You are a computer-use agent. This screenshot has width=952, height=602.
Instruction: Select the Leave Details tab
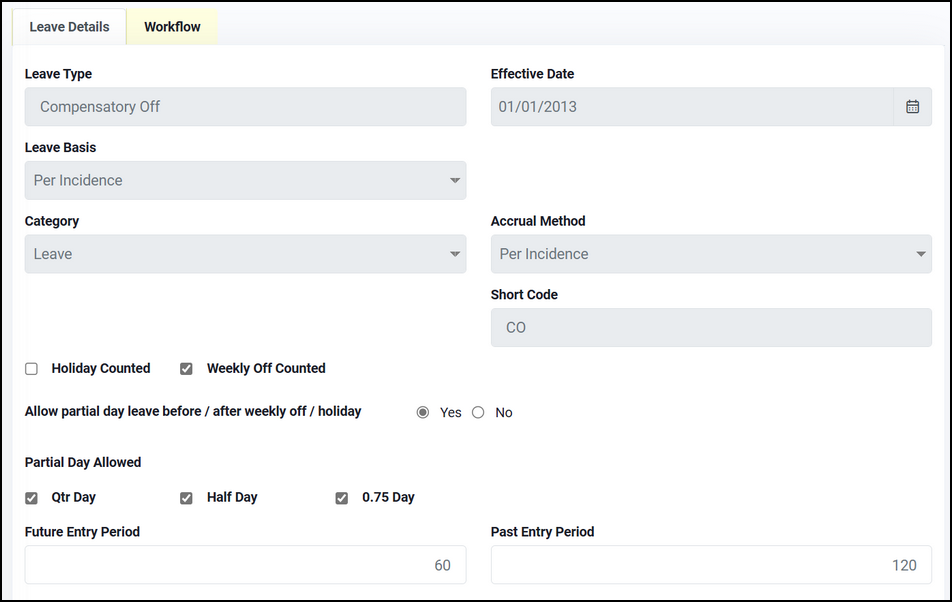coord(69,27)
